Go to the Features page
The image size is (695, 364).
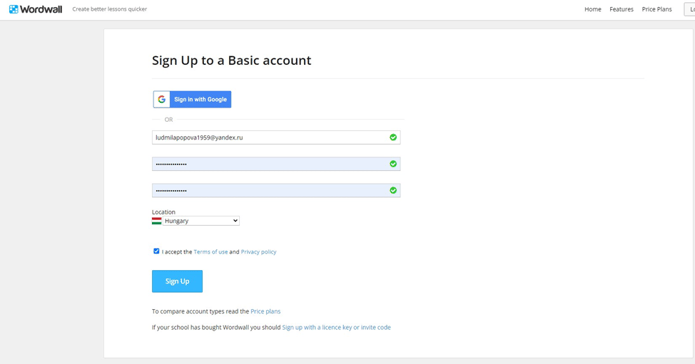pos(621,9)
